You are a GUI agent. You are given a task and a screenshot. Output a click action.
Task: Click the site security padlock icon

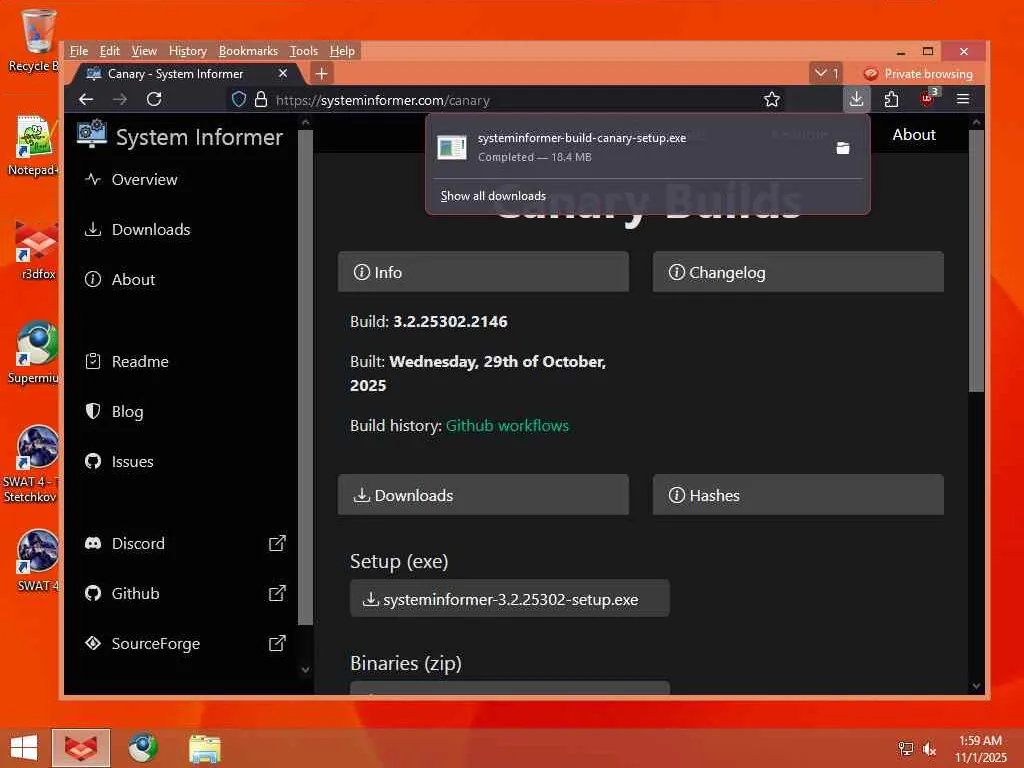pyautogui.click(x=261, y=99)
